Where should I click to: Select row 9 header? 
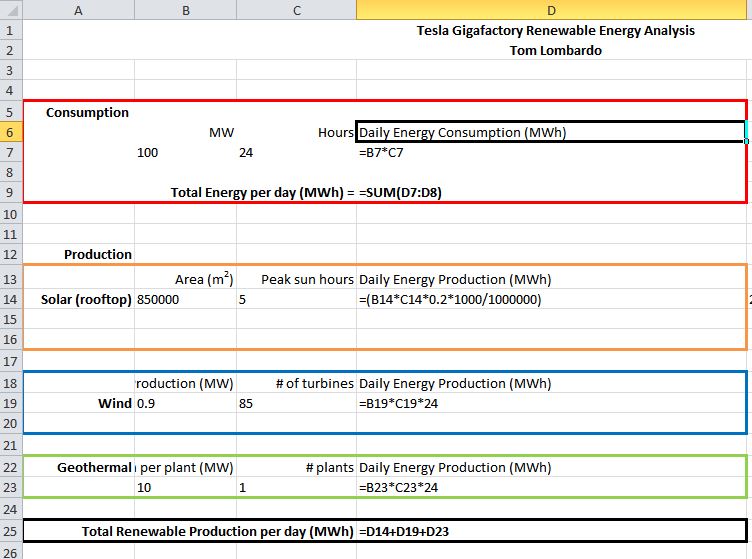(x=11, y=192)
